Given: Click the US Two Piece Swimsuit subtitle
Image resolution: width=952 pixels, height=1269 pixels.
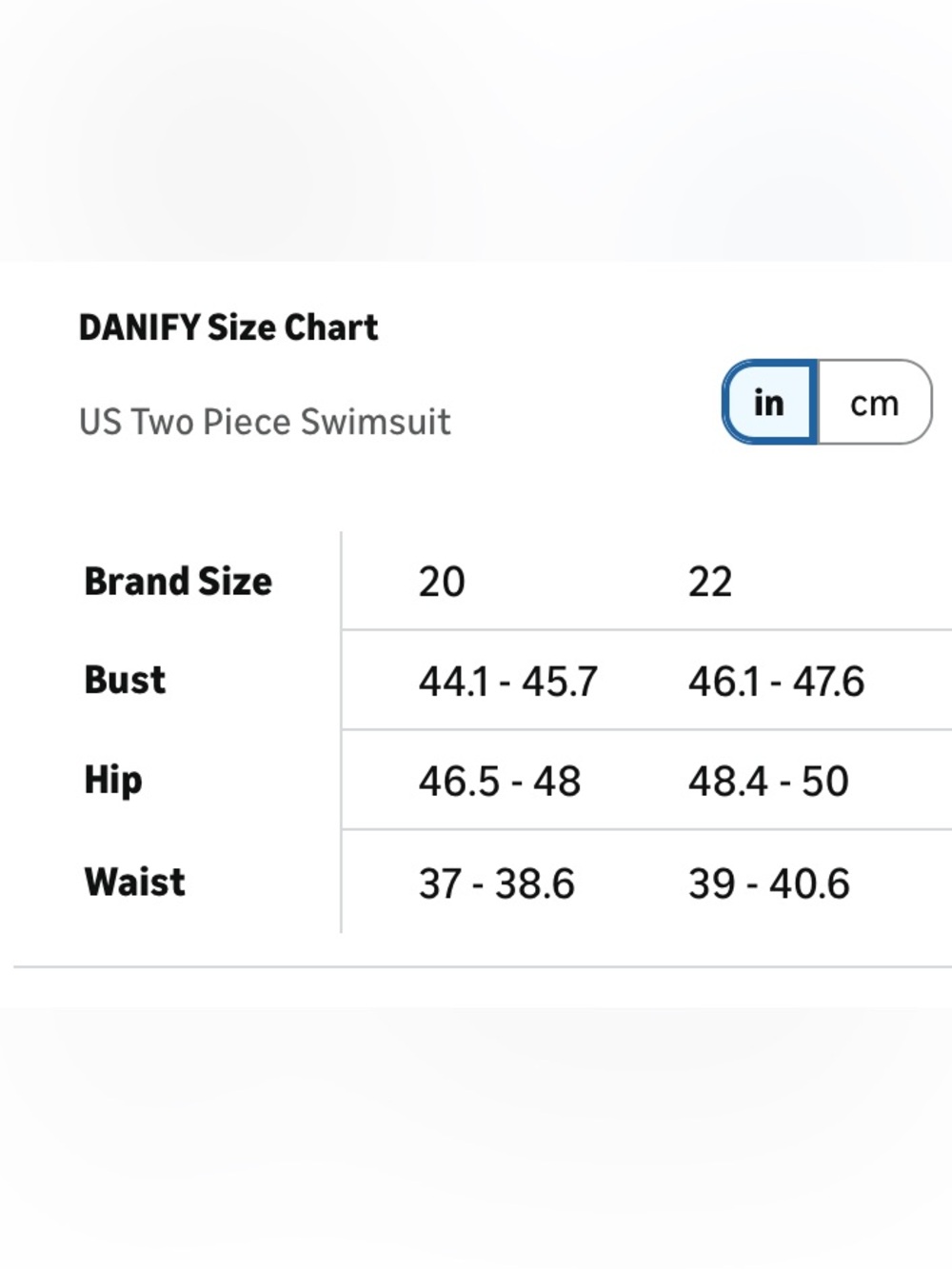Looking at the screenshot, I should [x=265, y=422].
